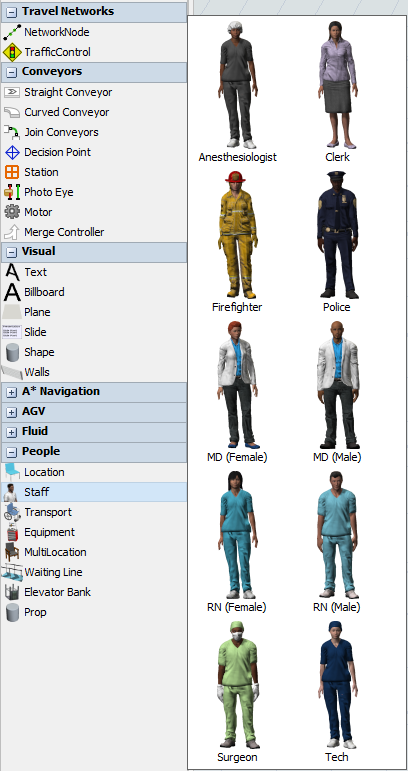Select the Join Conveyors icon
Screen dimensions: 408x771
(x=12, y=132)
